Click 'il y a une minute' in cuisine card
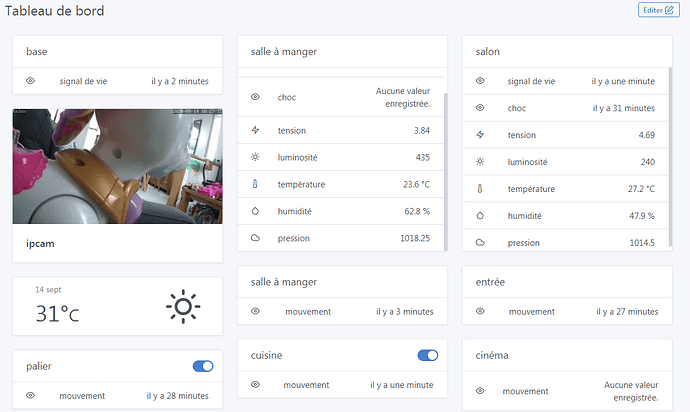Viewport: 690px width, 412px height. (x=402, y=385)
